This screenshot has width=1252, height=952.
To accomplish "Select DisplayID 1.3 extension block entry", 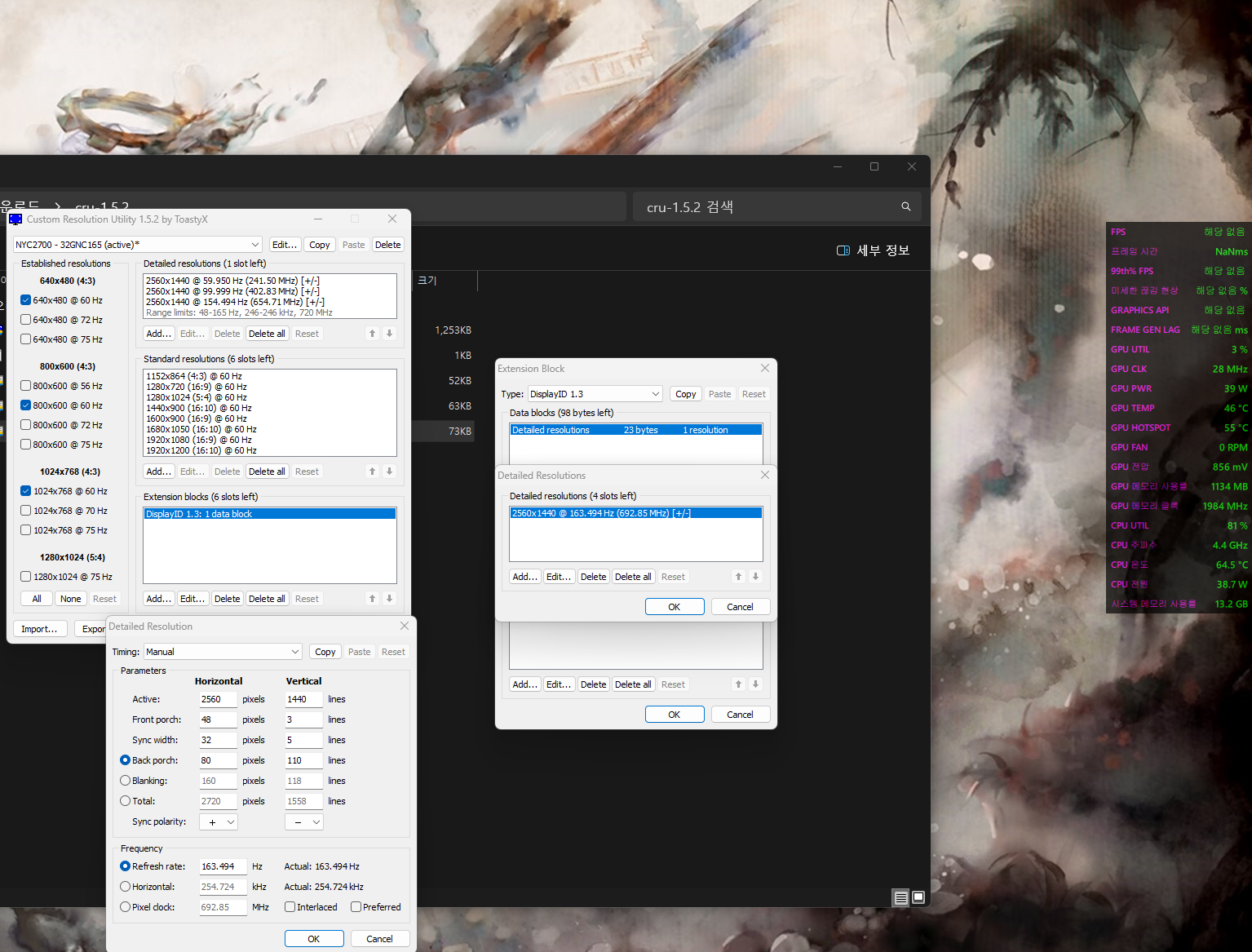I will tap(269, 514).
